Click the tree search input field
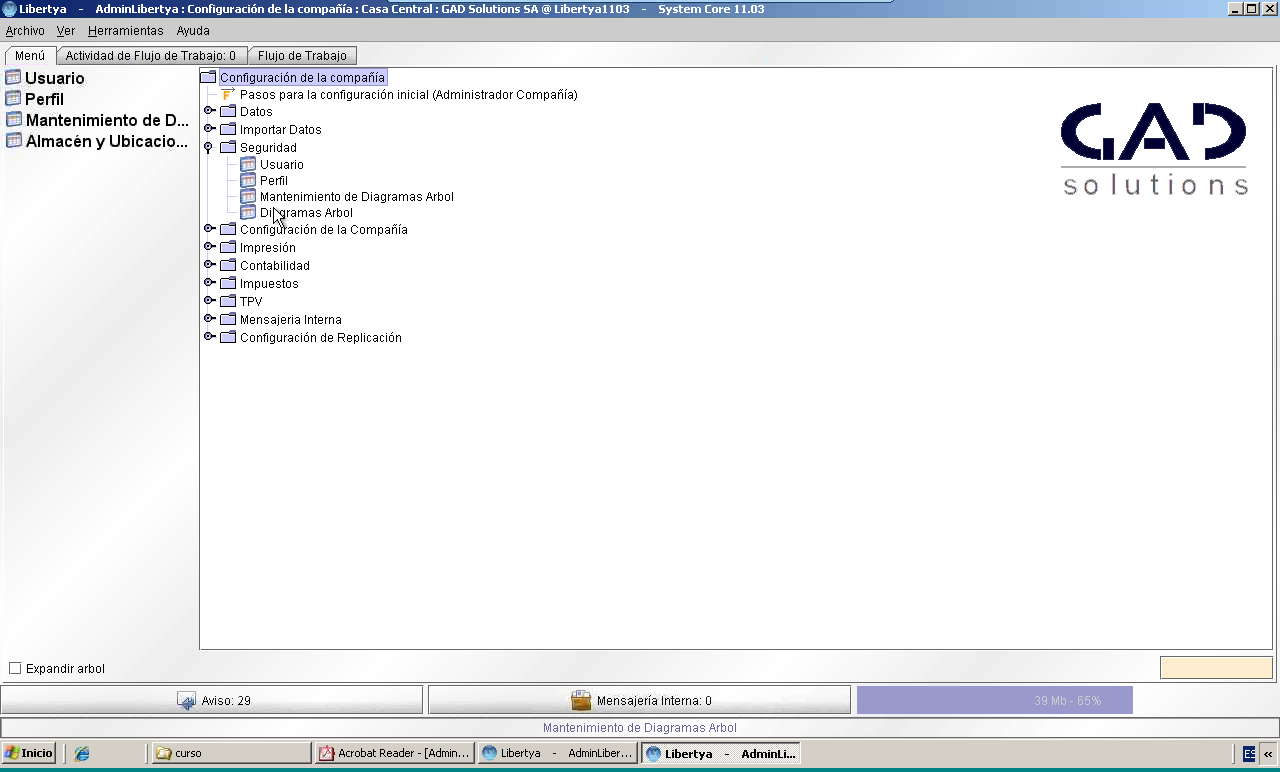The image size is (1280, 772). [1216, 667]
